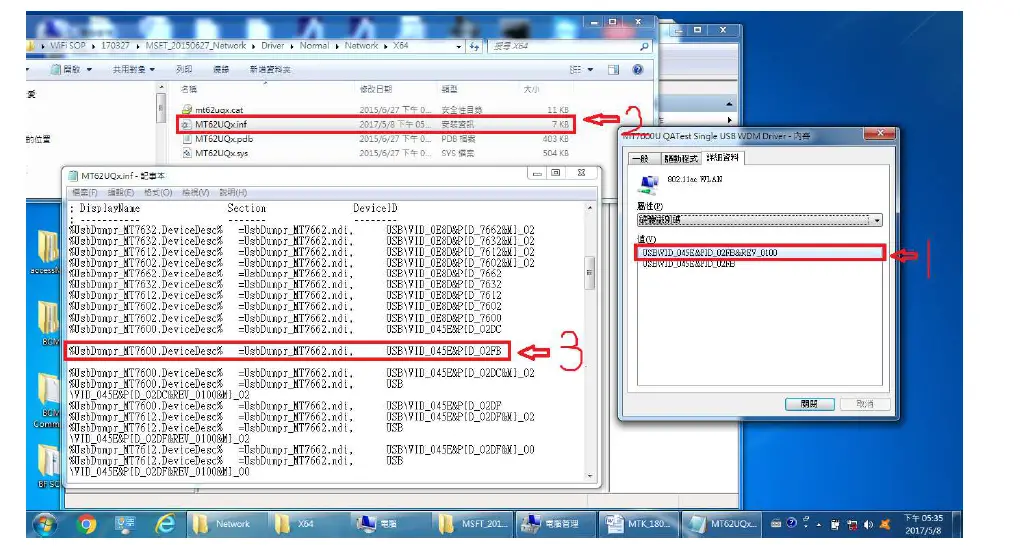Toggle the Explorer preview pane icon

613,69
